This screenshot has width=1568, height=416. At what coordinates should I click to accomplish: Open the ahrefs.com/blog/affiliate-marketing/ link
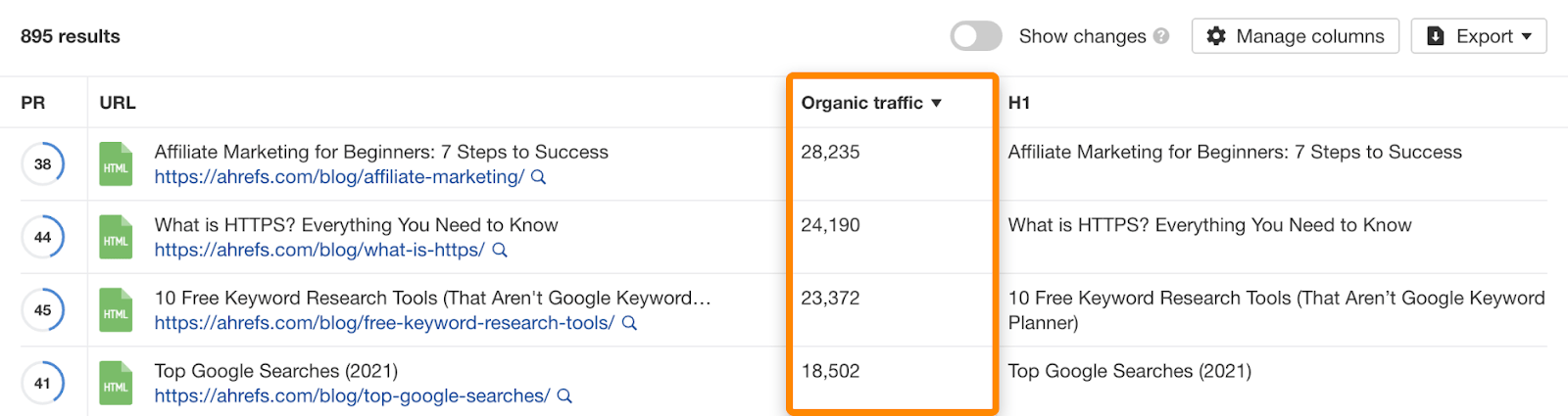coord(339,177)
